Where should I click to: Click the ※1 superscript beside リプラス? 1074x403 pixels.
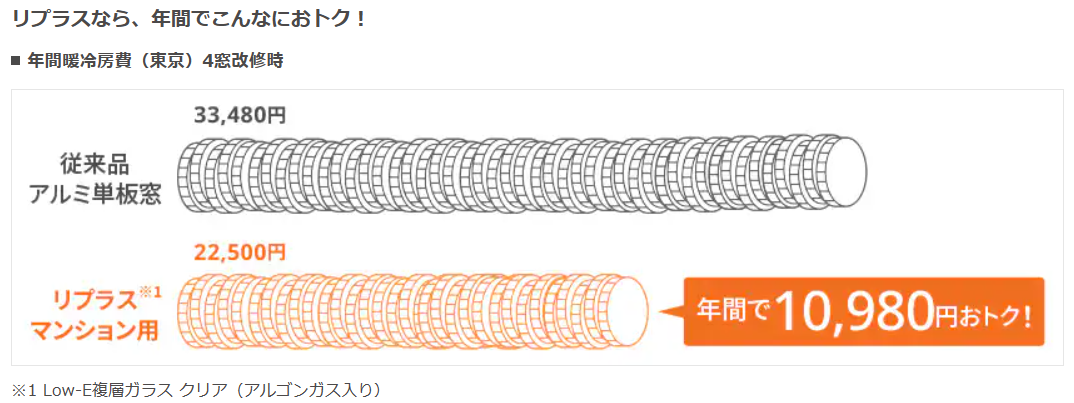tap(149, 291)
